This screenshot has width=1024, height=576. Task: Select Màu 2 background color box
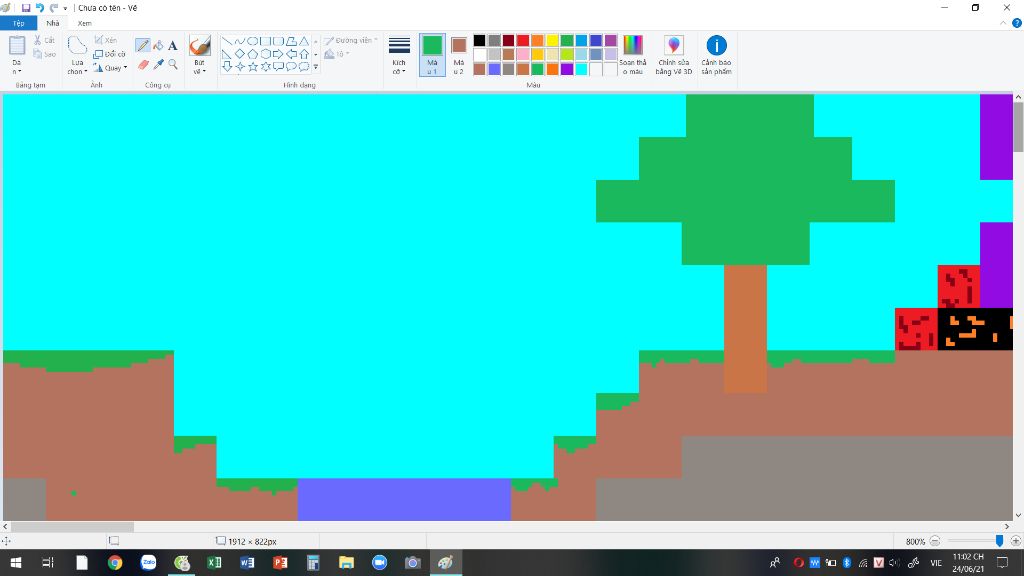458,55
